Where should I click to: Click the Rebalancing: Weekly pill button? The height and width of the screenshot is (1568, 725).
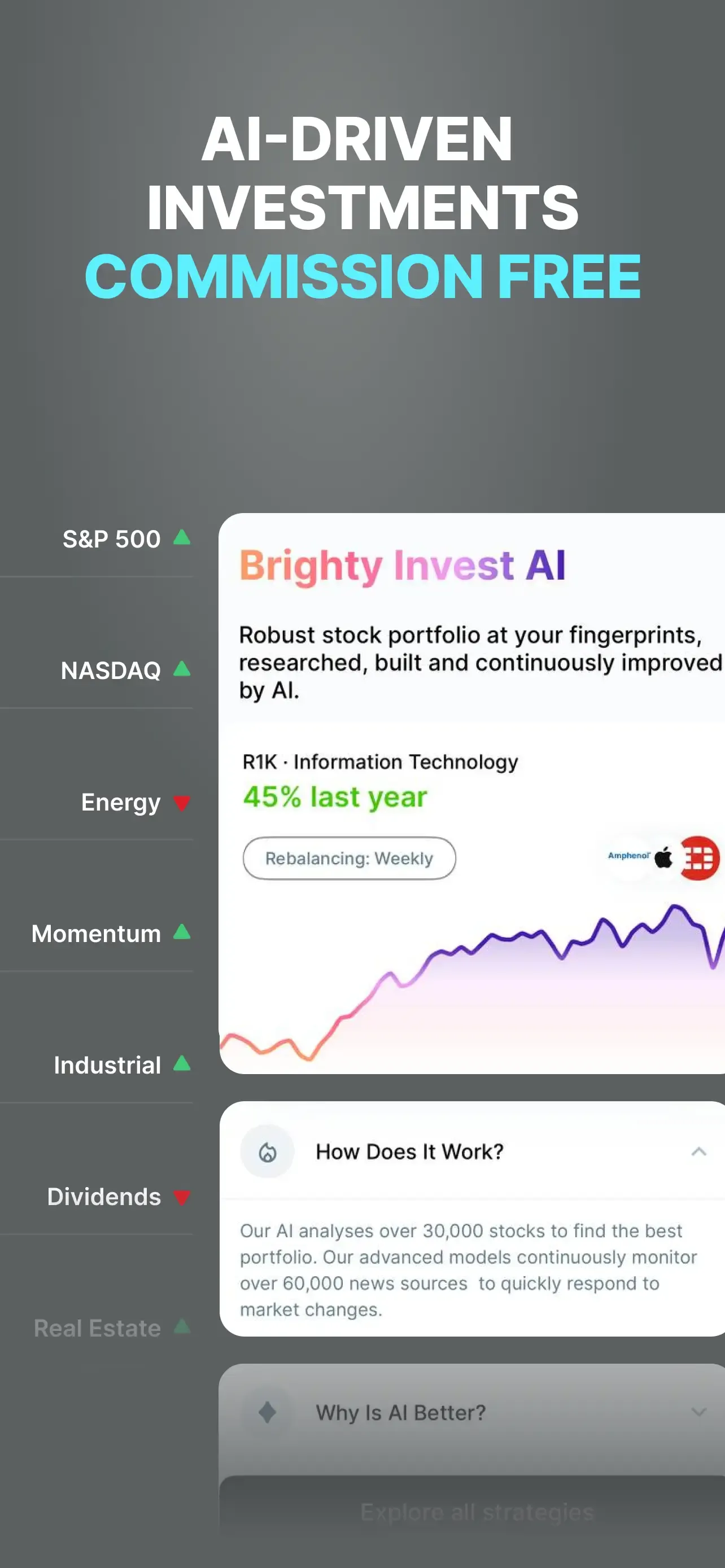coord(349,857)
